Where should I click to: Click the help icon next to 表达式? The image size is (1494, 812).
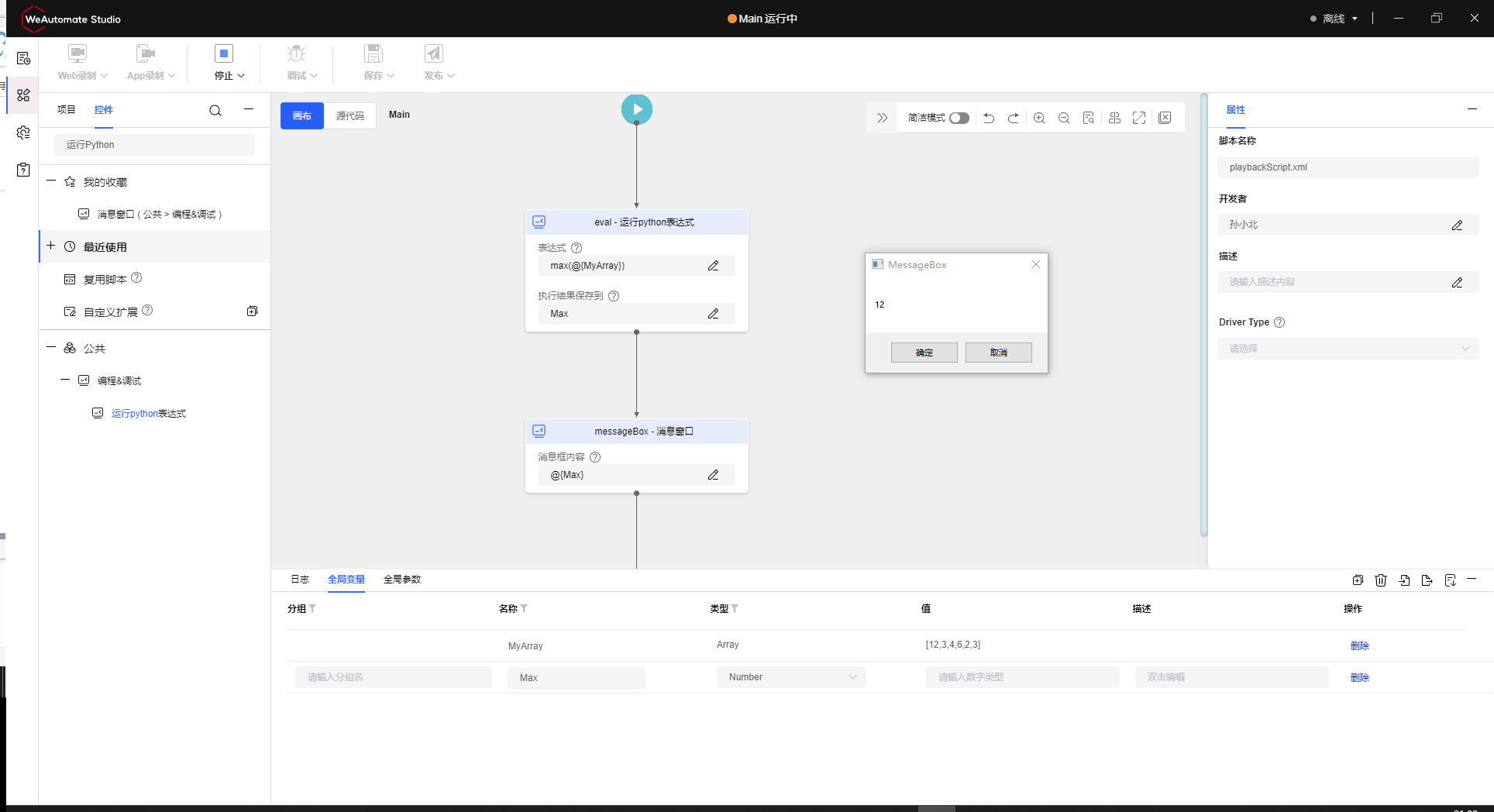[577, 248]
